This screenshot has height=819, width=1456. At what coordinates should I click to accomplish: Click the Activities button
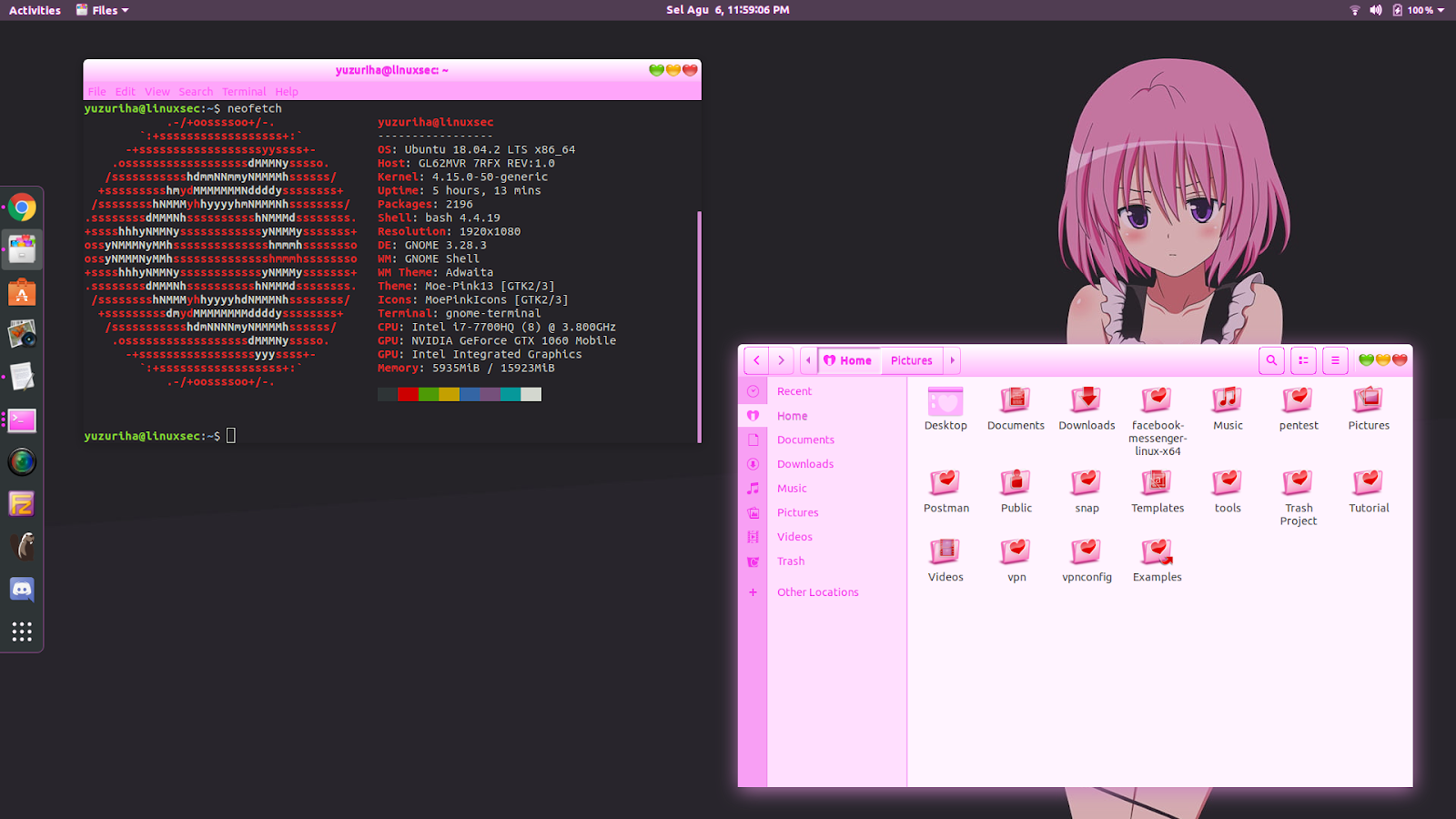pos(34,10)
